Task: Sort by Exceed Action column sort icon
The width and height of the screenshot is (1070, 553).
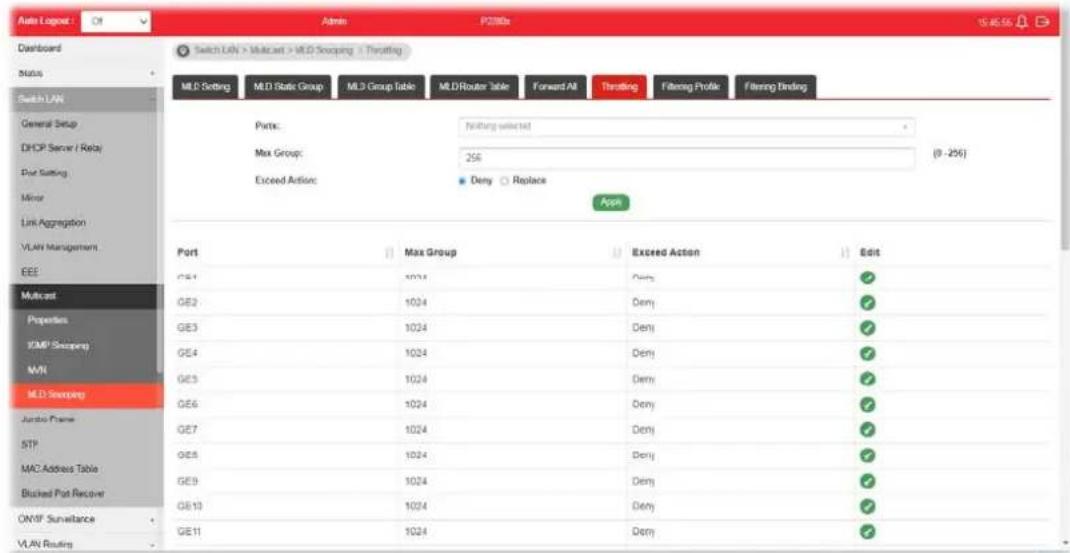Action: (845, 253)
